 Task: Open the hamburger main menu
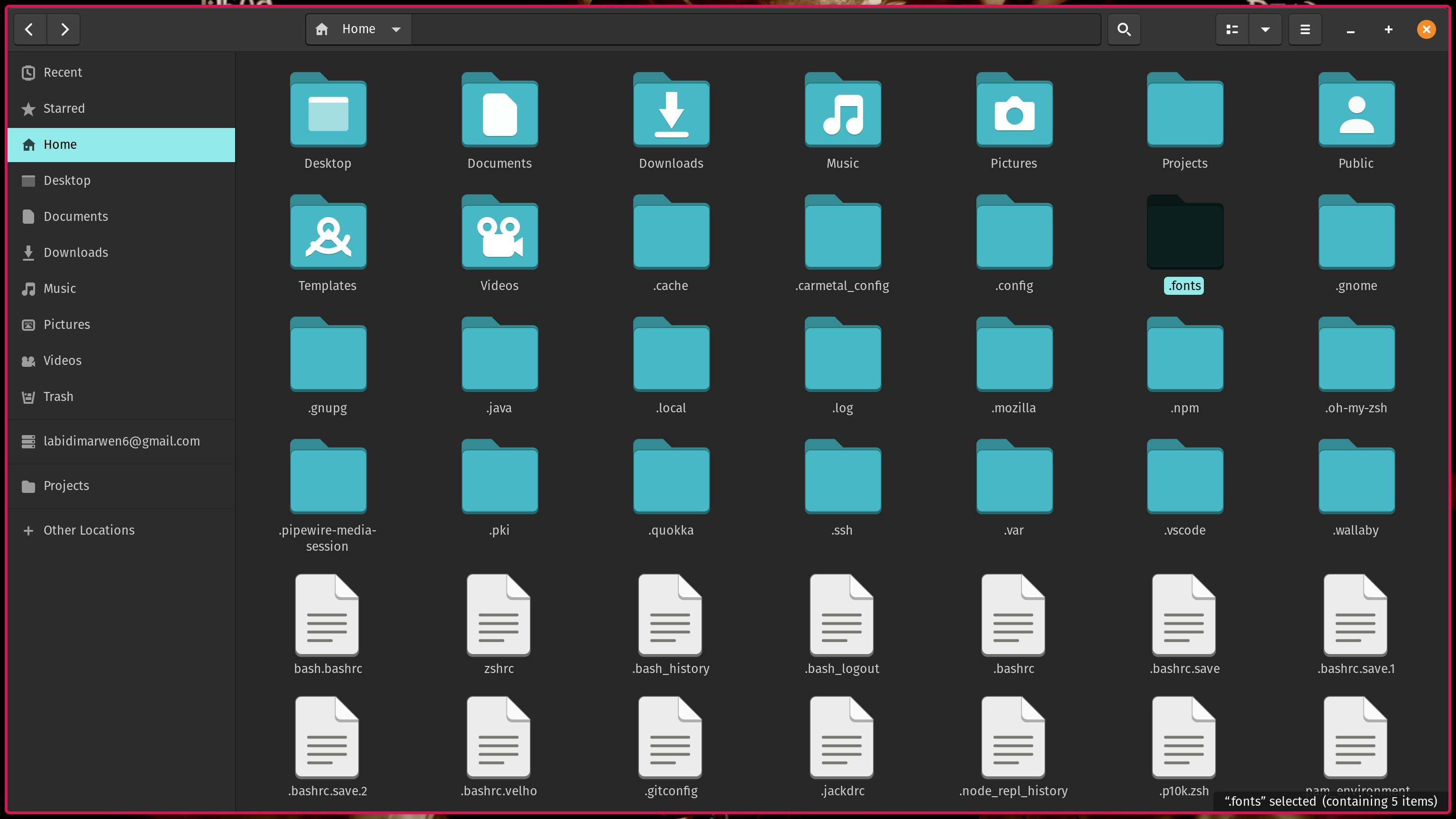tap(1305, 29)
